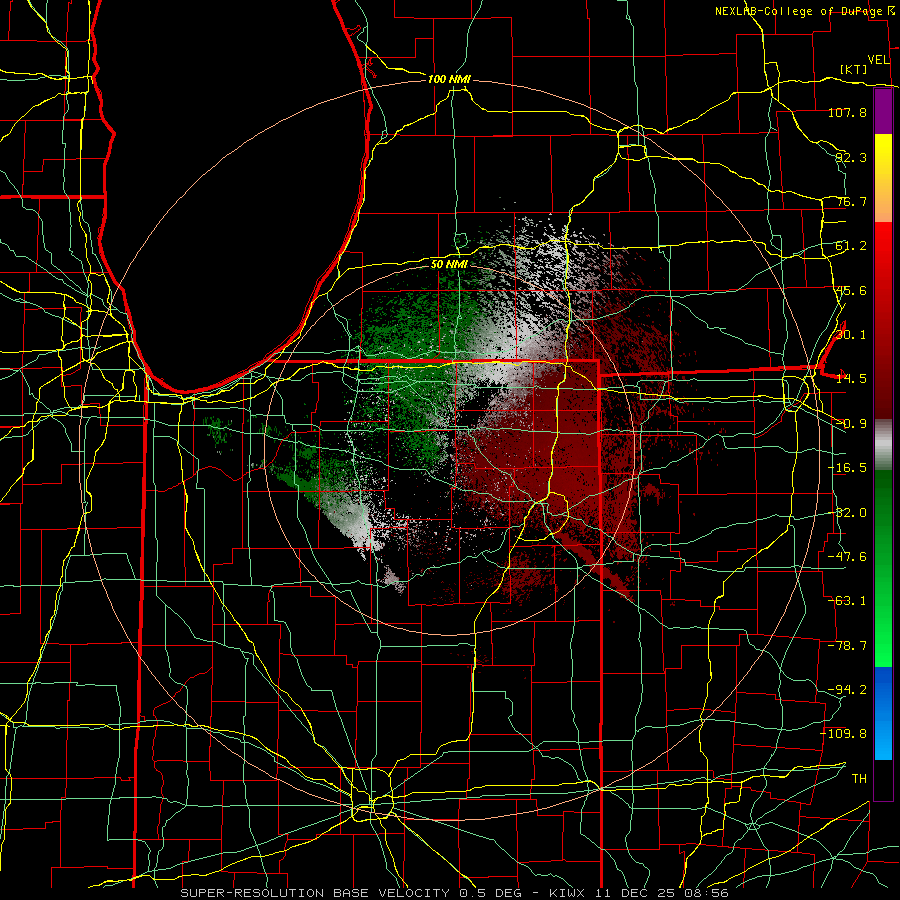
Task: Select the 61.2 velocity scale value
Action: (851, 246)
